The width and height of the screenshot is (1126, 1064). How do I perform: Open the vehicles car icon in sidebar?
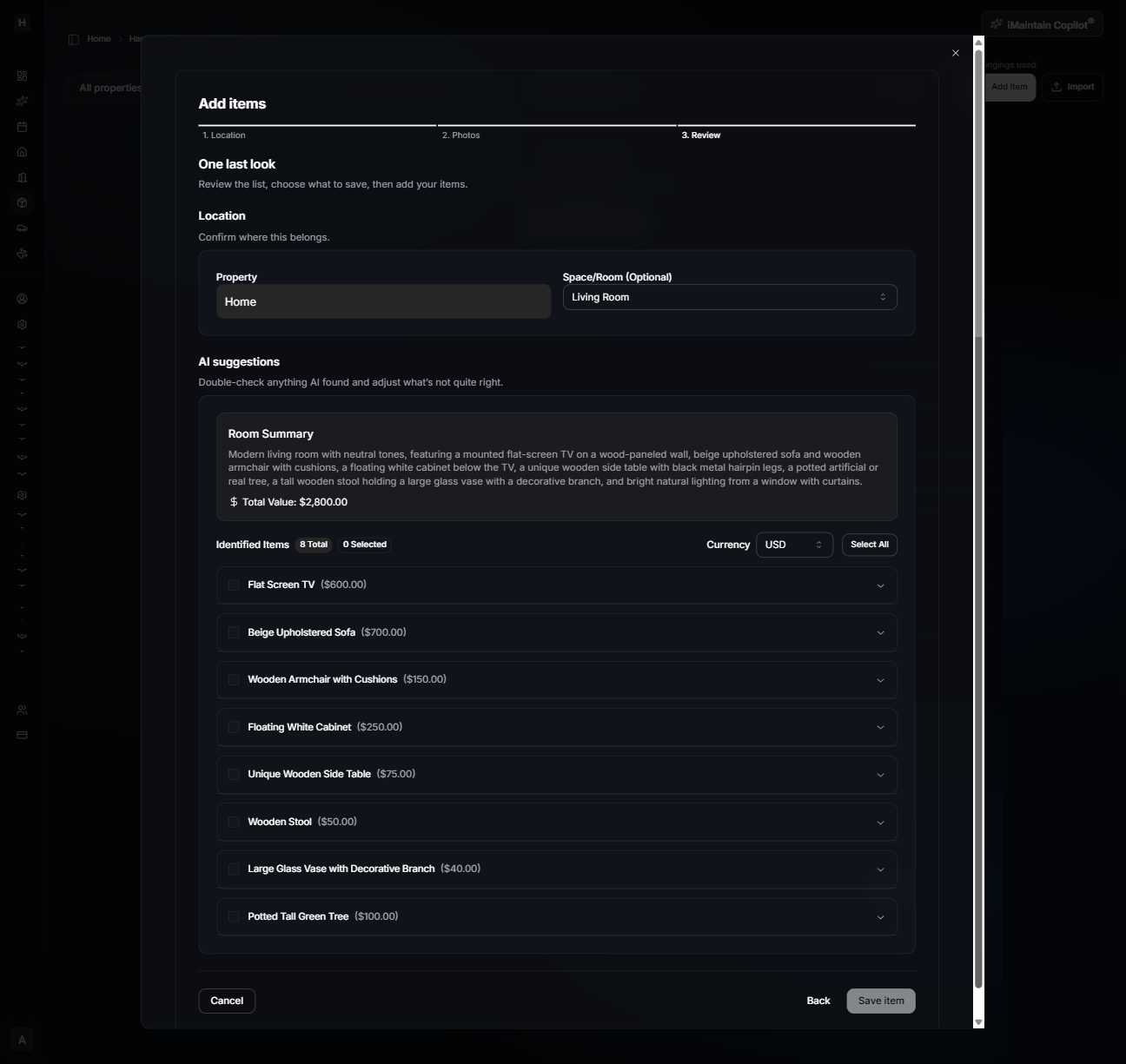22,228
